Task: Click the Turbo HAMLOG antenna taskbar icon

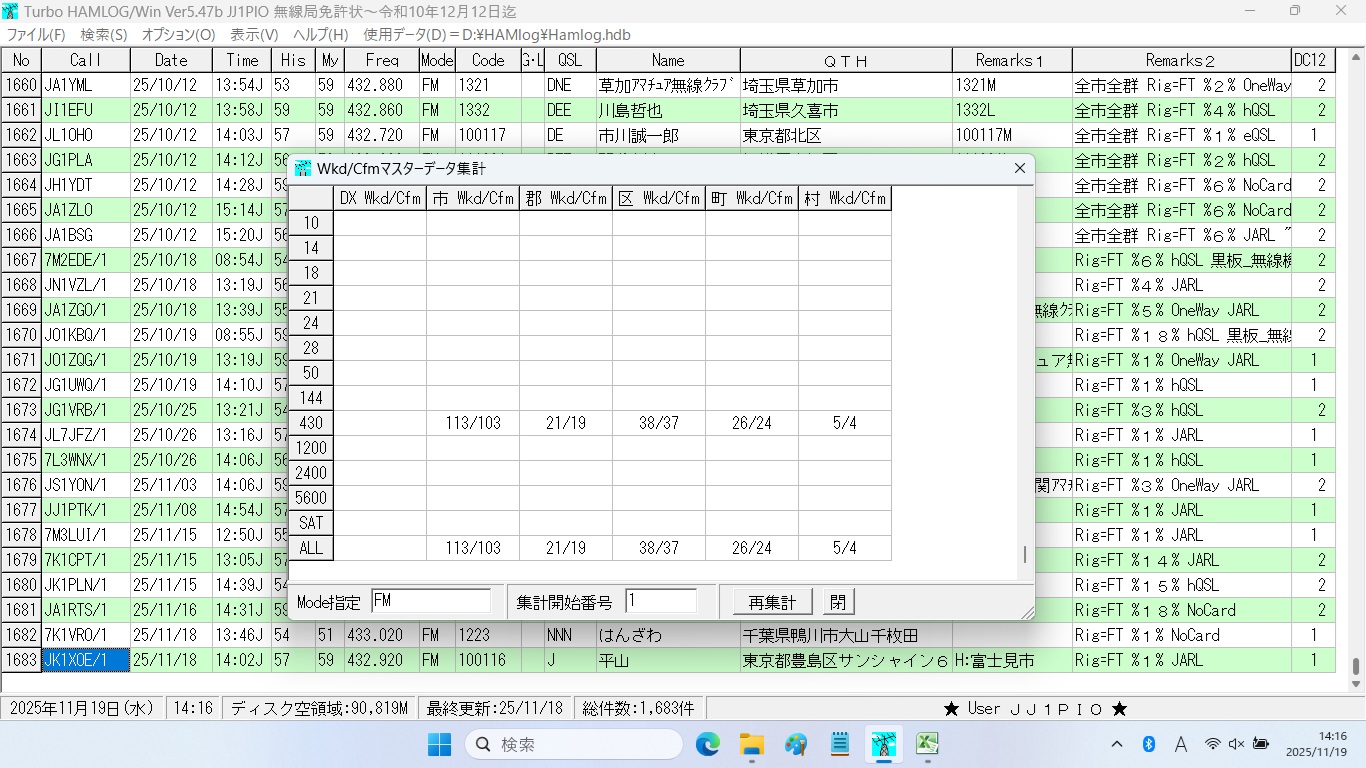Action: 884,744
